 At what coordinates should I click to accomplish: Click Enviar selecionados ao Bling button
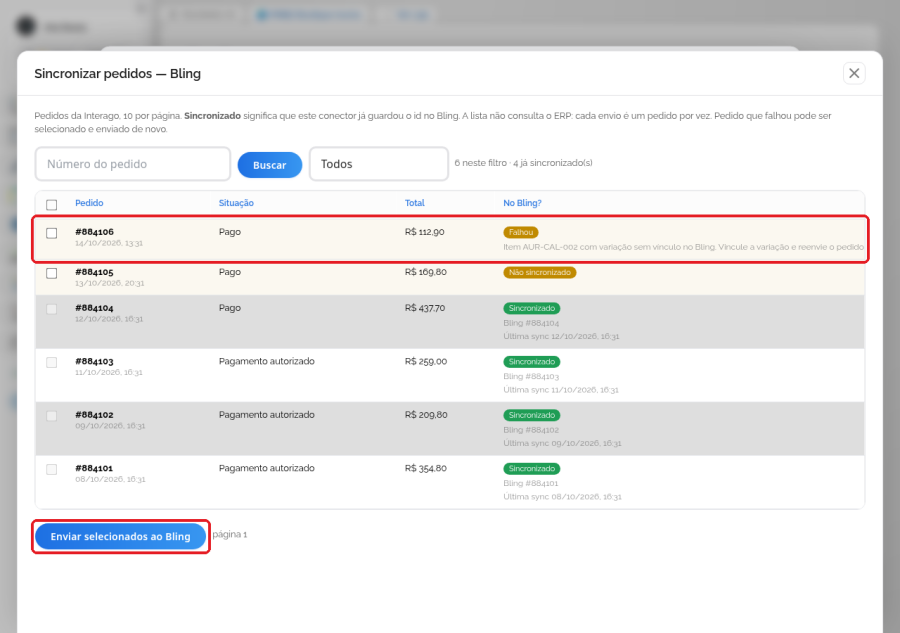tap(121, 537)
